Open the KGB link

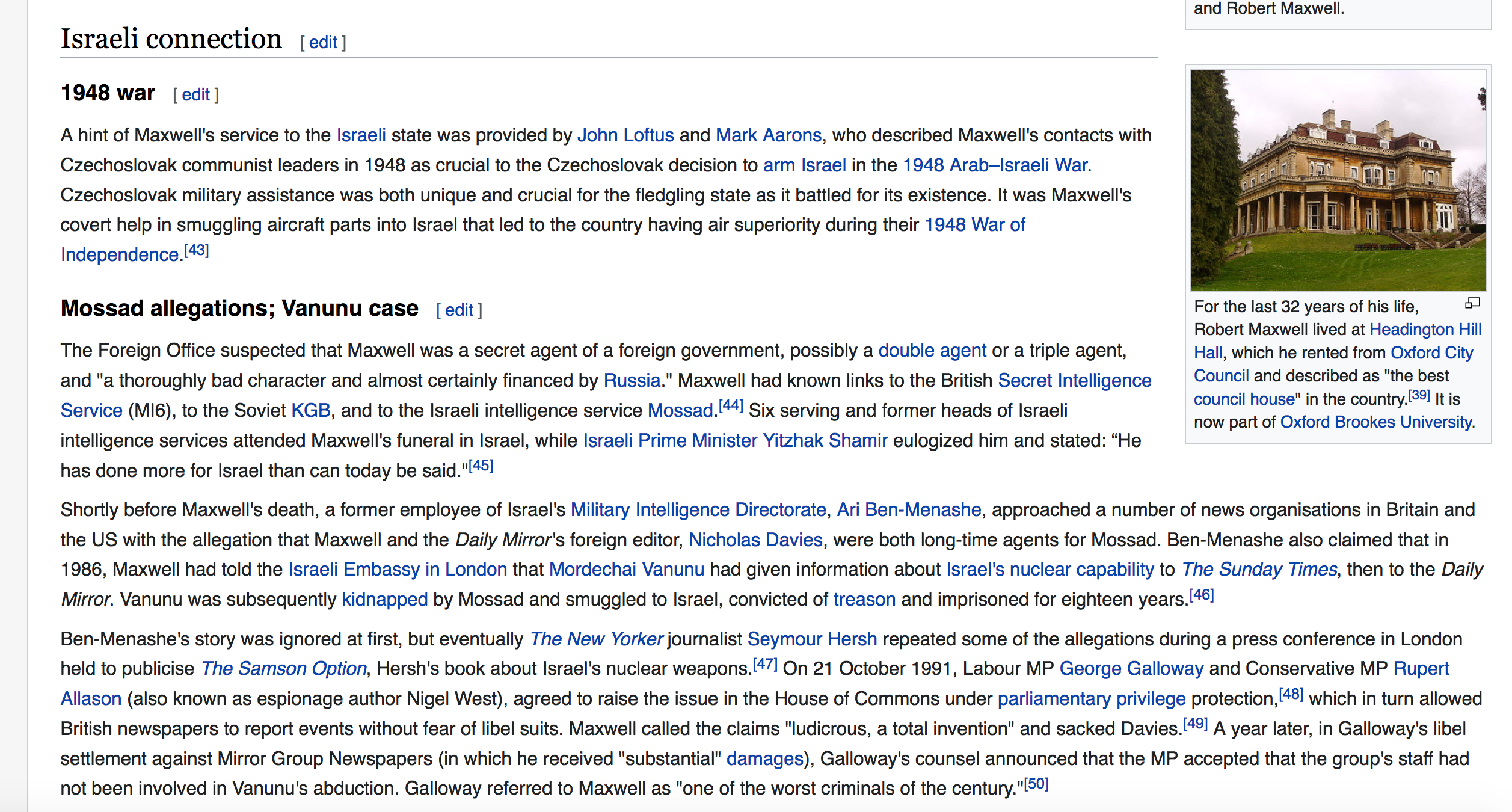pyautogui.click(x=311, y=411)
